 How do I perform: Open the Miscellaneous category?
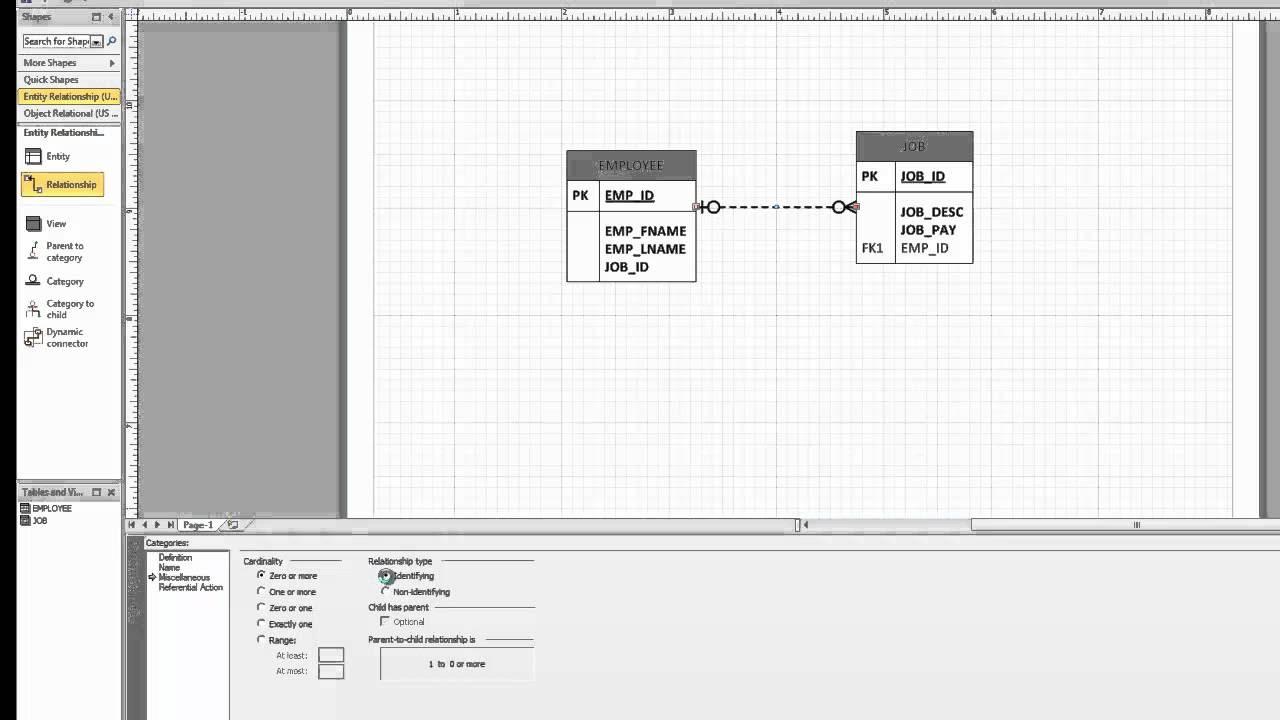pos(184,577)
